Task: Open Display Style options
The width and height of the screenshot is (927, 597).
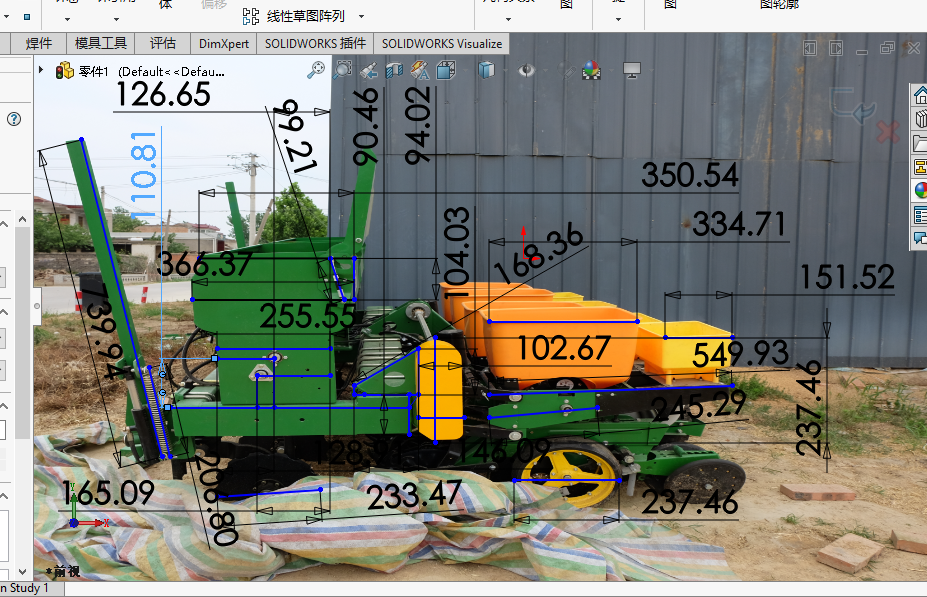Action: click(486, 70)
